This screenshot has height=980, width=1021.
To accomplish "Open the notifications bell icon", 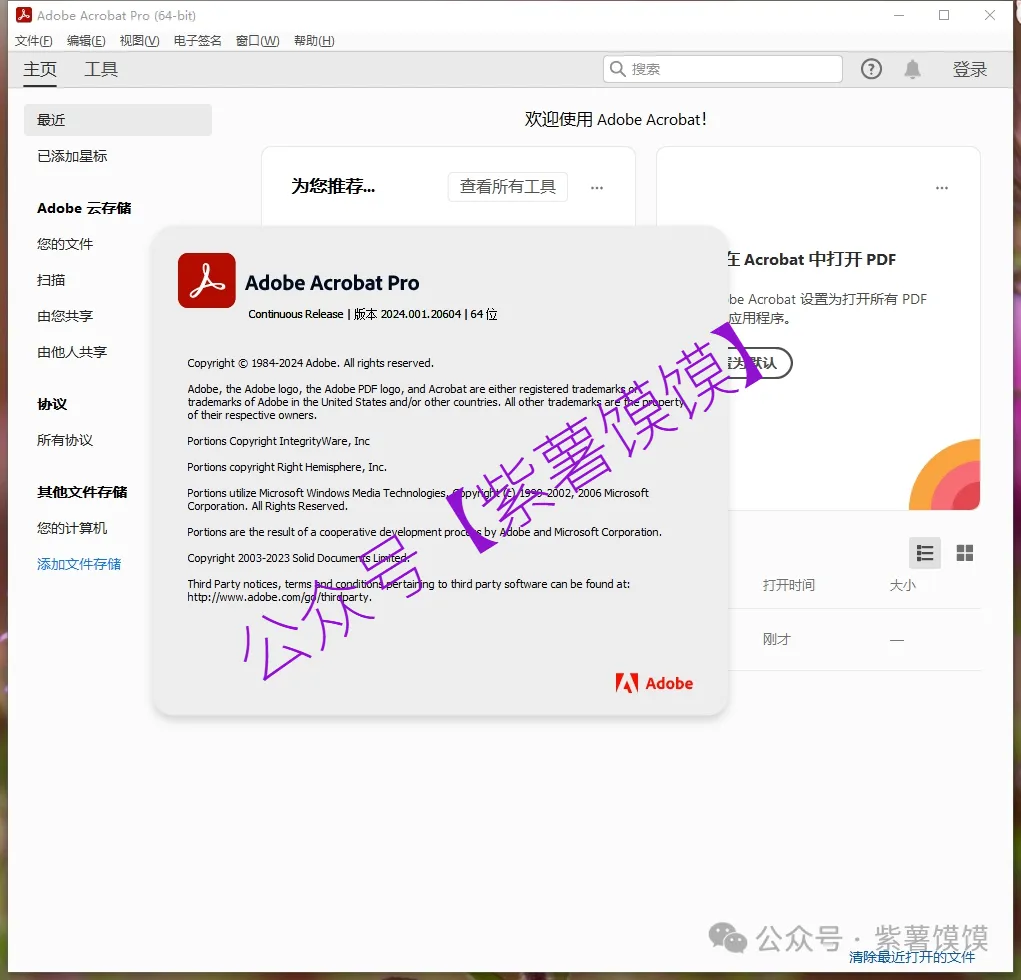I will pyautogui.click(x=912, y=69).
